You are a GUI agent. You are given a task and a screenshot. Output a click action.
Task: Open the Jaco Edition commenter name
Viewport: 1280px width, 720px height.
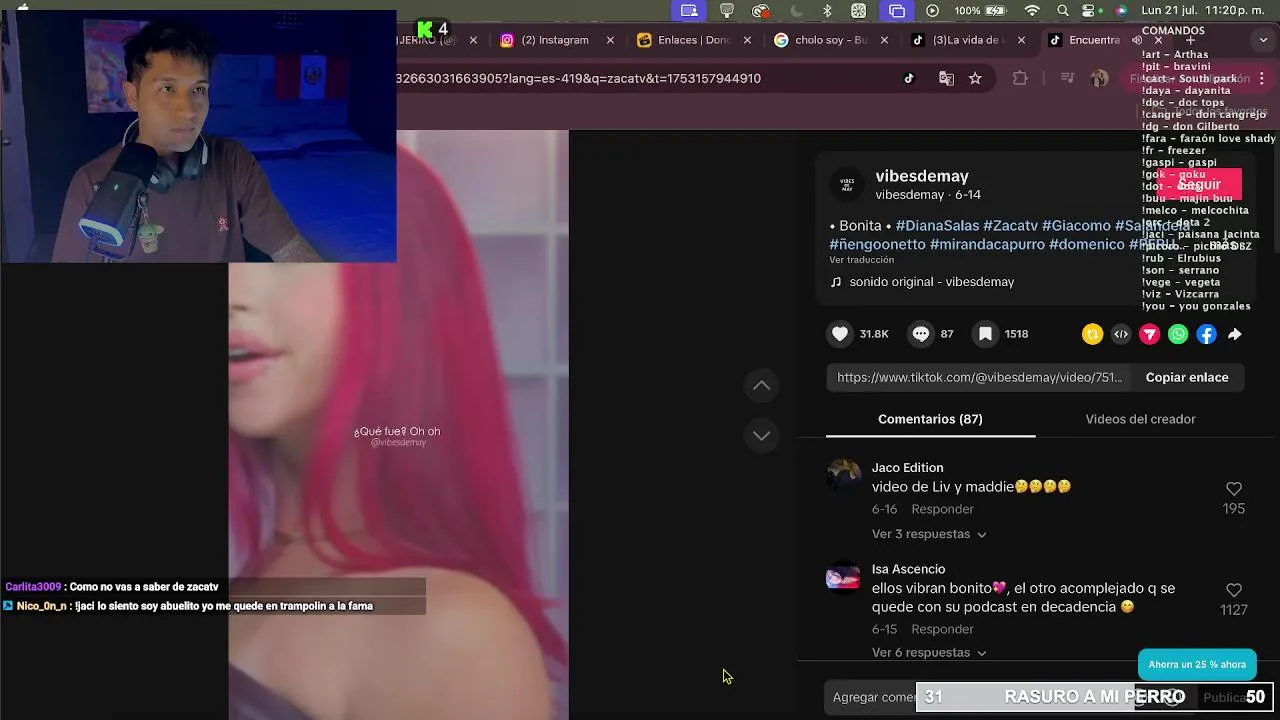pos(907,468)
